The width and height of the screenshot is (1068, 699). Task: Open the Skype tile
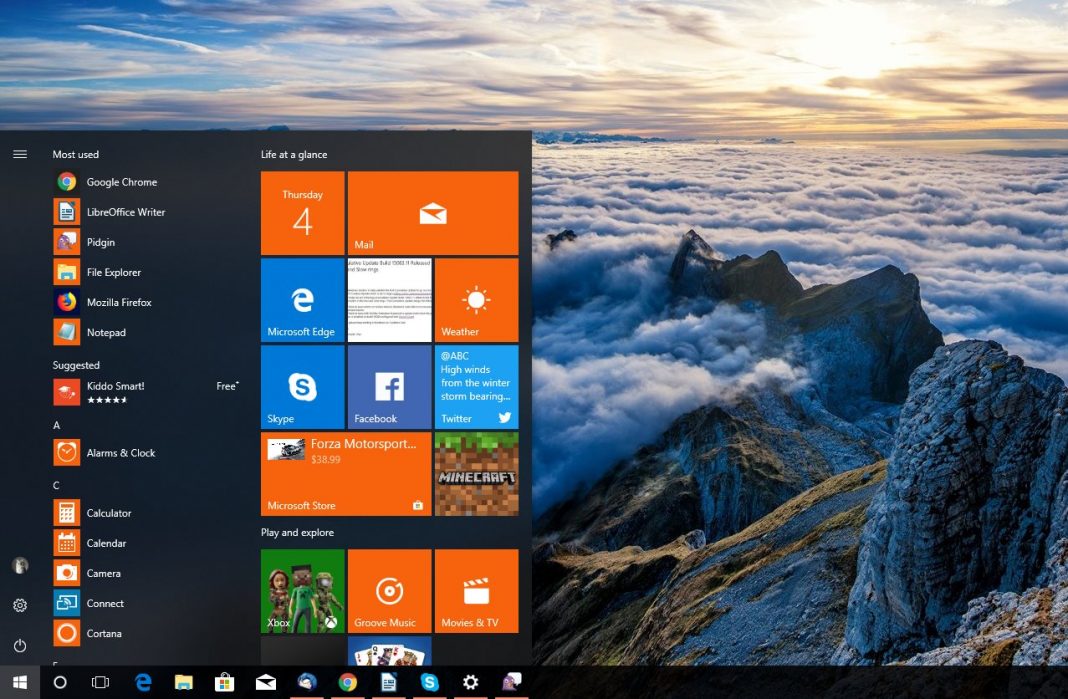[302, 386]
